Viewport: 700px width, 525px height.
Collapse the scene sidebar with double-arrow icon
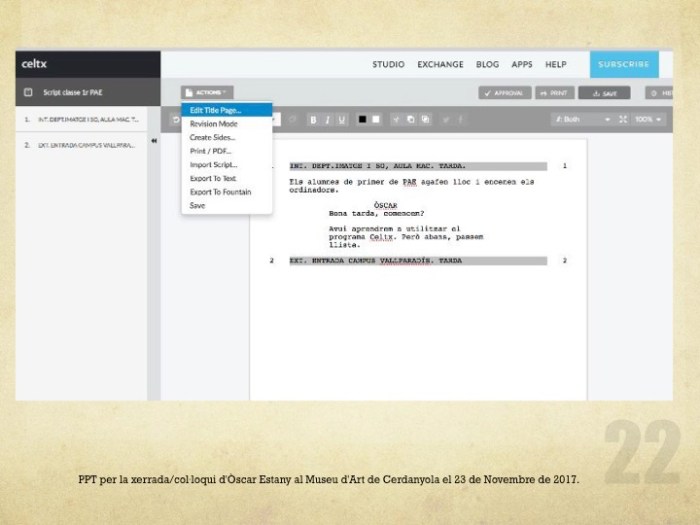click(154, 141)
